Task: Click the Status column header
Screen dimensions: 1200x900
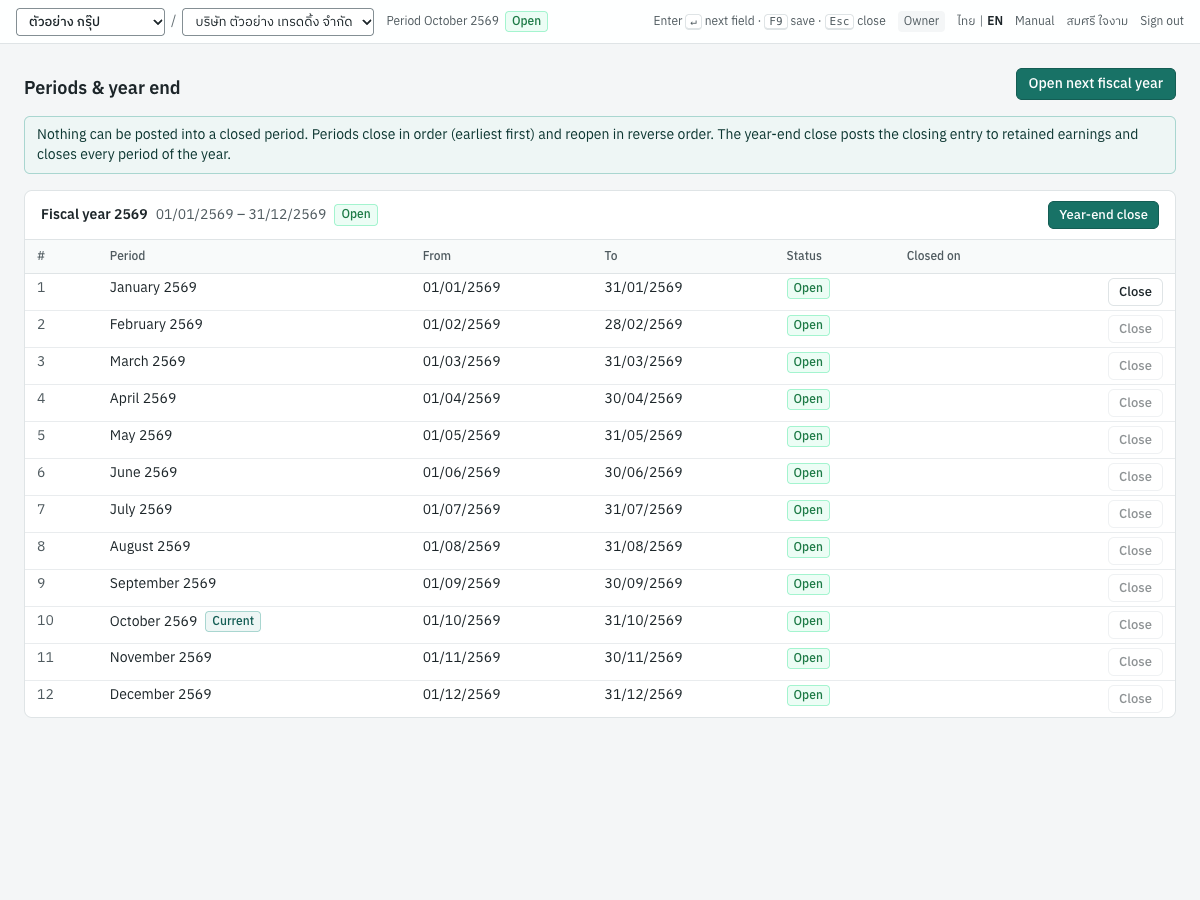Action: 804,256
